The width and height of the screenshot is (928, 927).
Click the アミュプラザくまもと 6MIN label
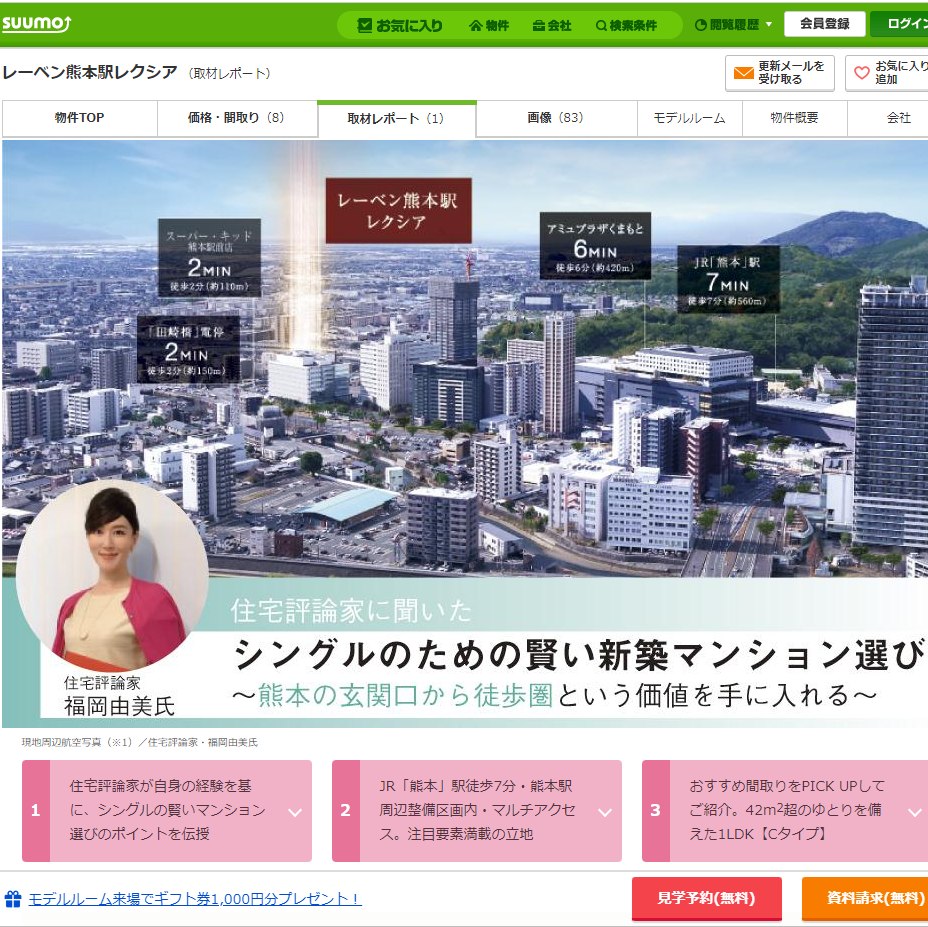595,246
